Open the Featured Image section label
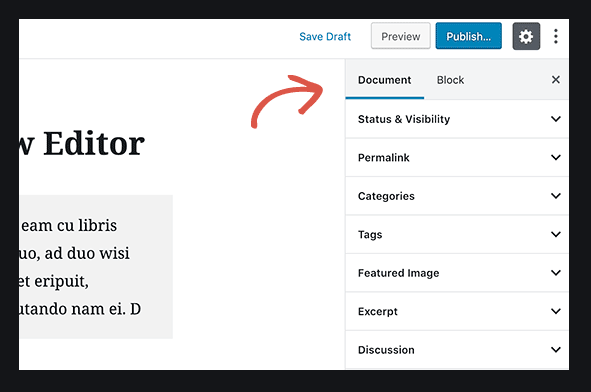This screenshot has width=591, height=392. [x=398, y=273]
